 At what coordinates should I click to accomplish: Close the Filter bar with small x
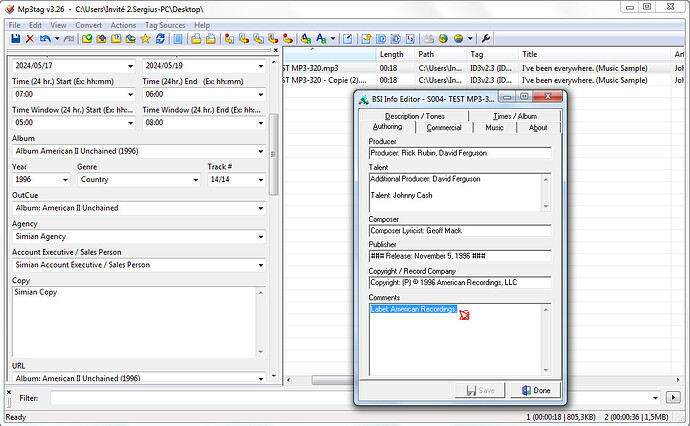[x=9, y=392]
